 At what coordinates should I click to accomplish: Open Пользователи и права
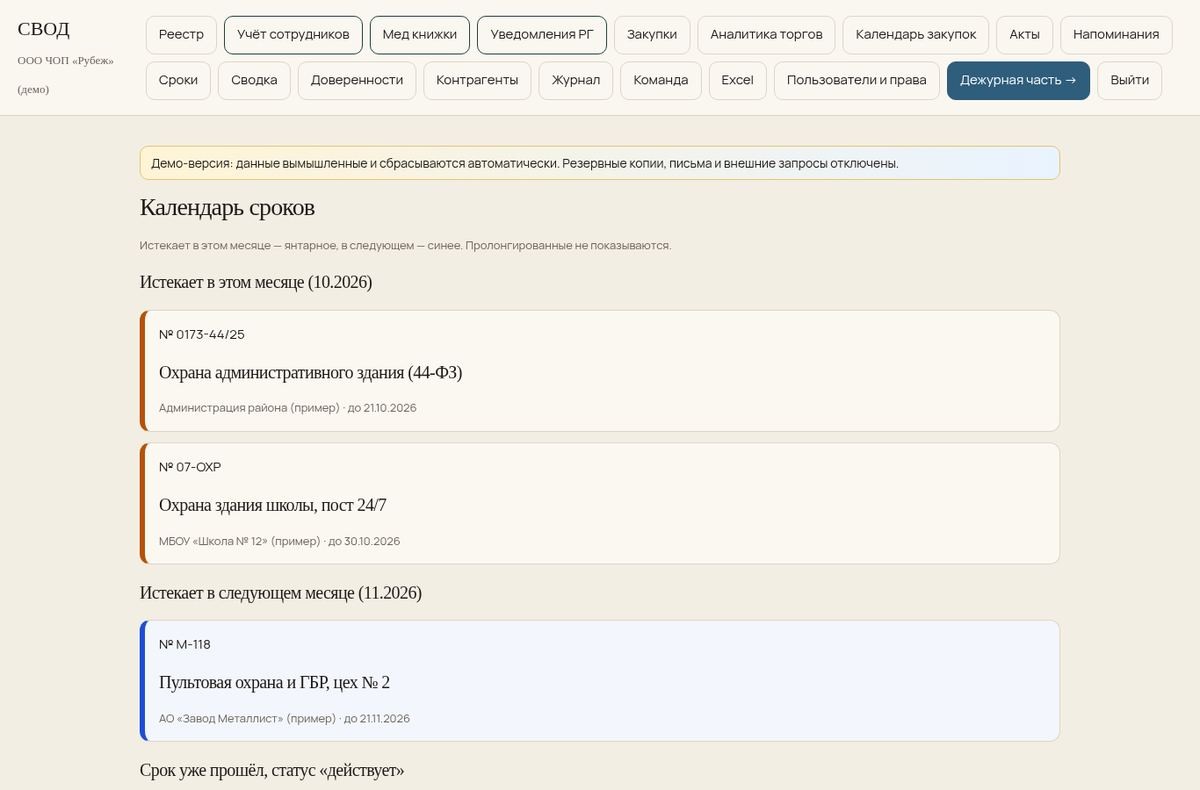point(857,80)
